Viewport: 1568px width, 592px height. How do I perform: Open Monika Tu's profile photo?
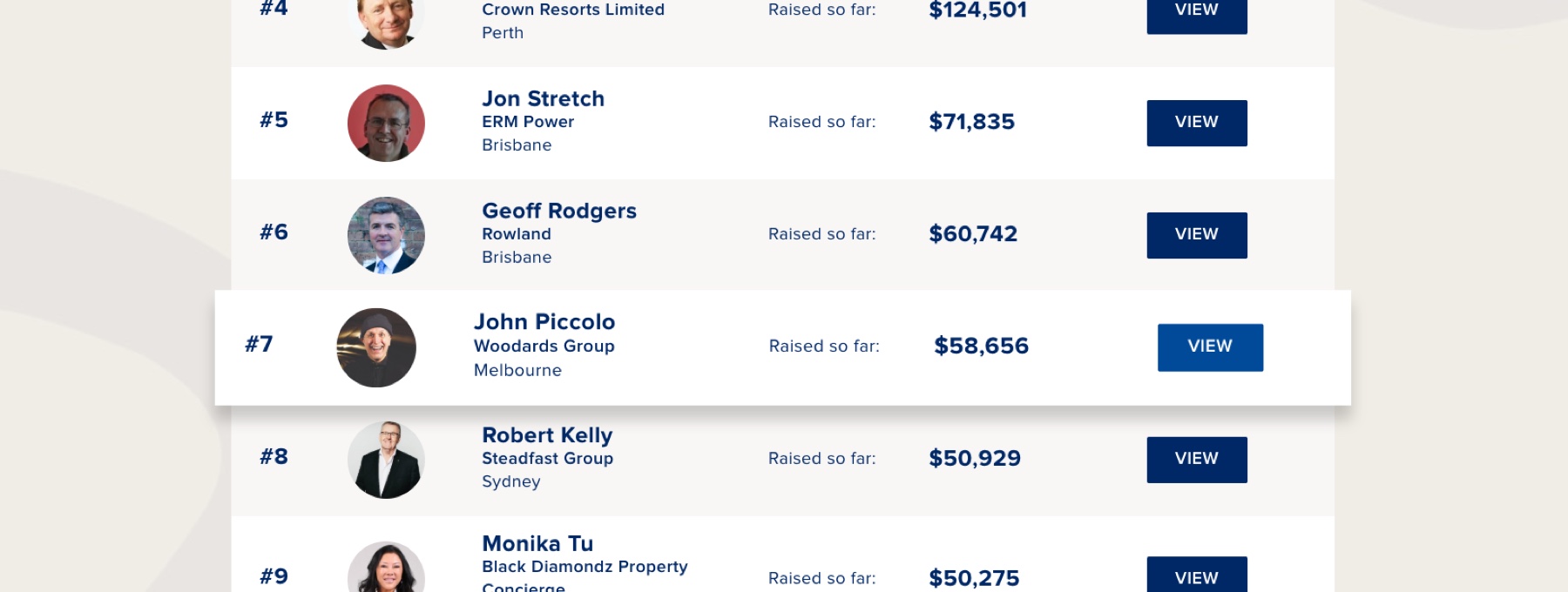(386, 568)
